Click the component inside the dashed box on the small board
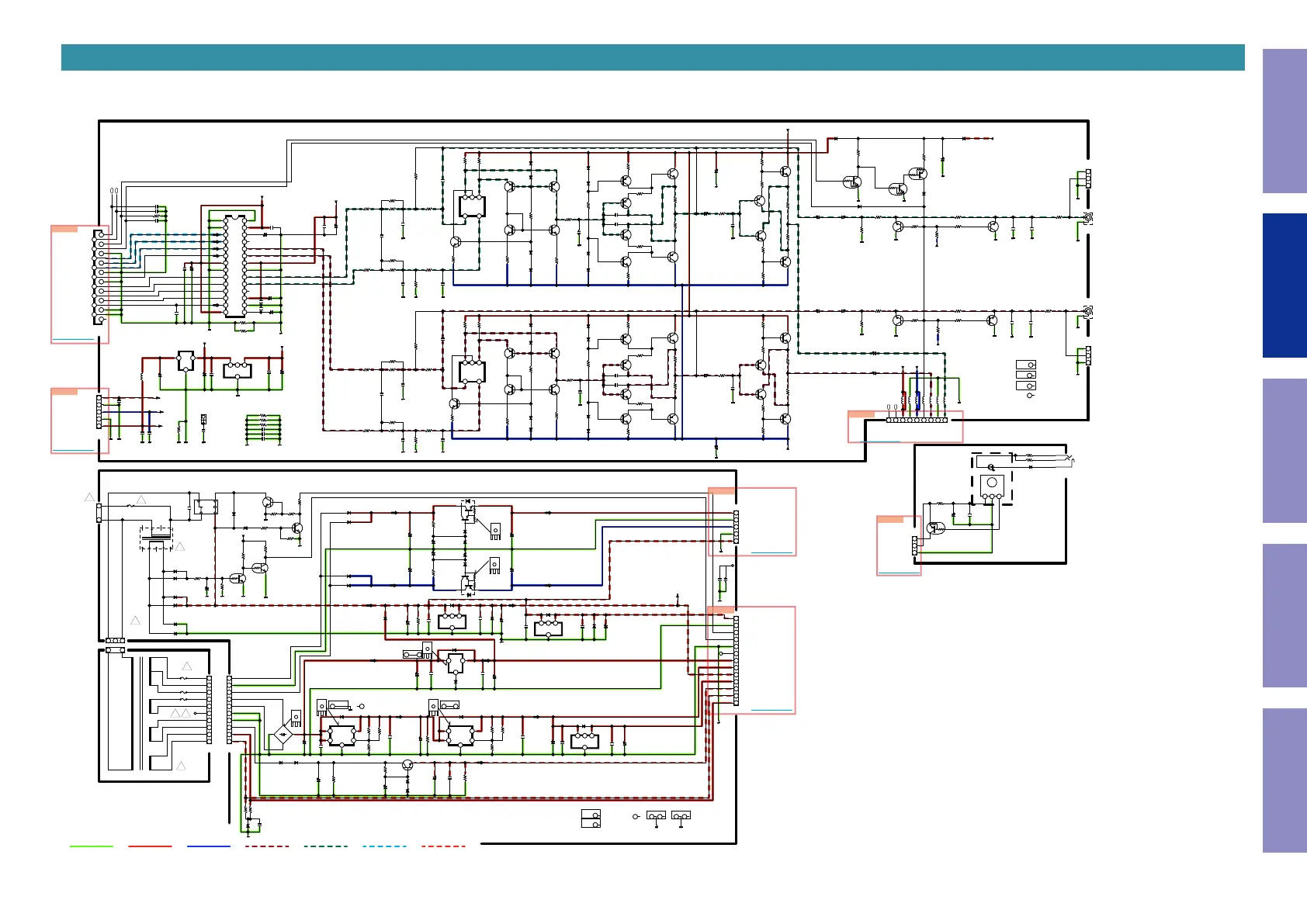The height and width of the screenshot is (924, 1307). 992,486
